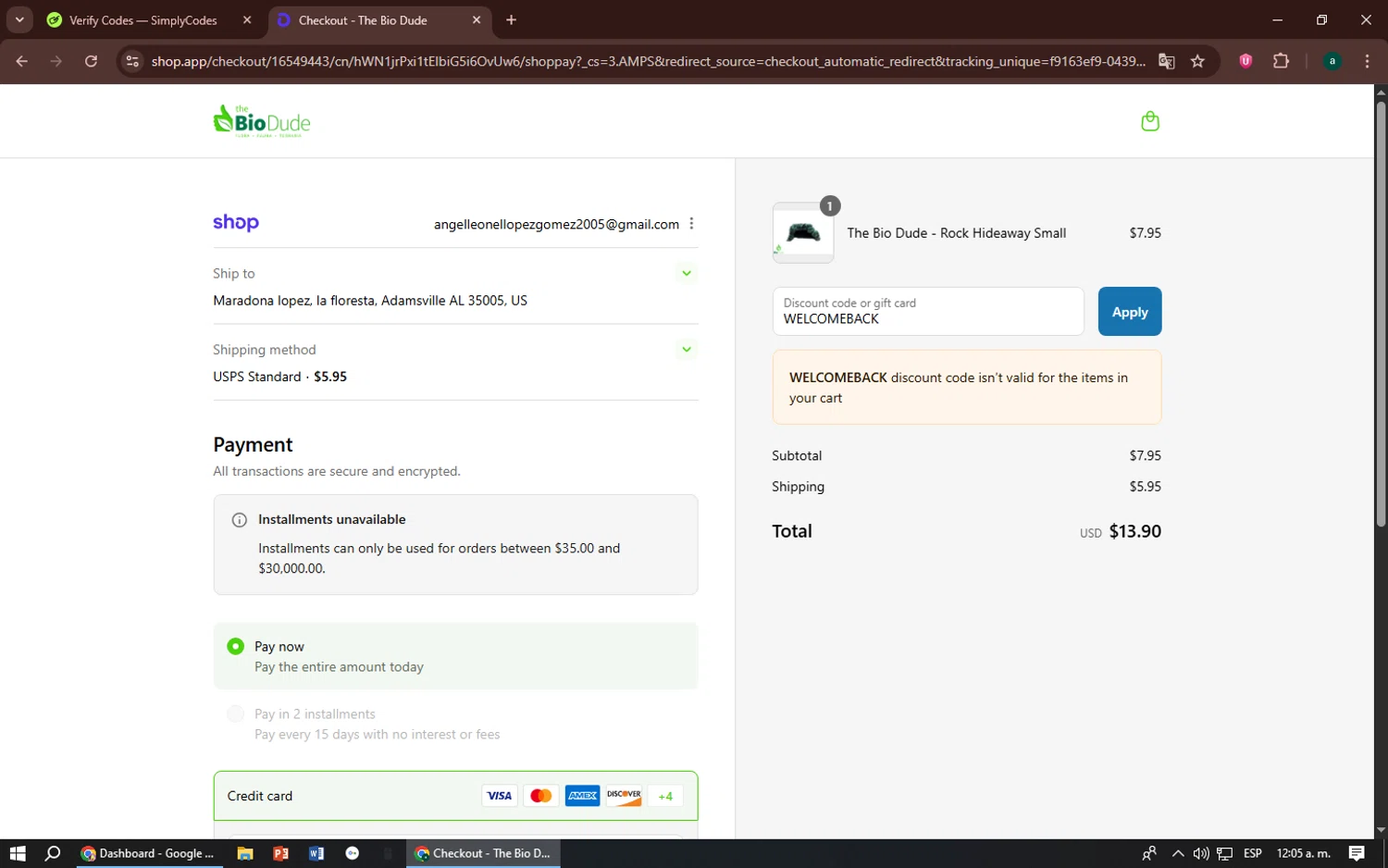Screen dimensions: 1388x868
Task: Select the Pay now radio button
Action: click(236, 646)
